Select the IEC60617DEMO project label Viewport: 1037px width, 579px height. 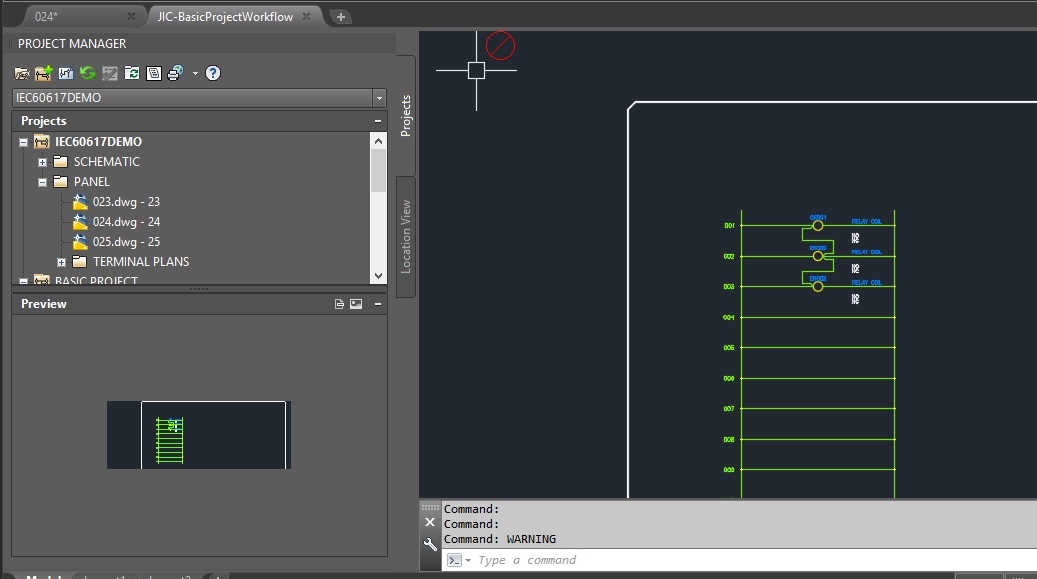[x=99, y=142]
